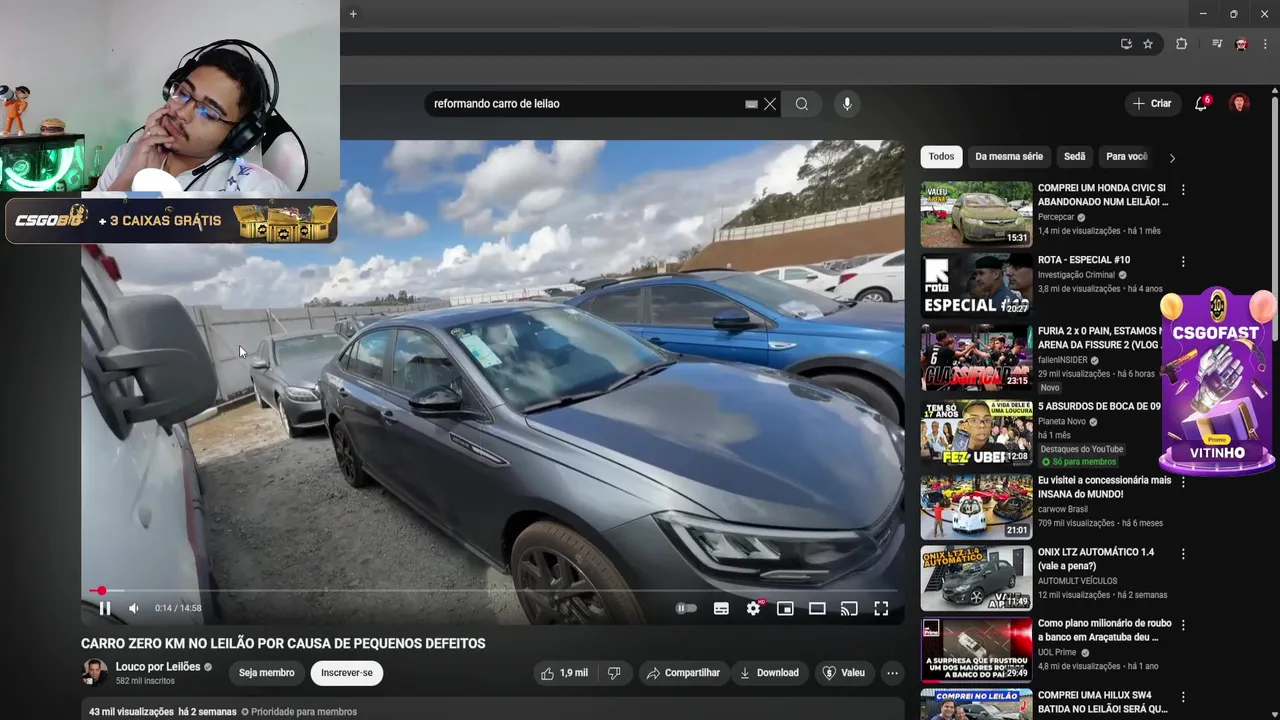Like the video with thumbs up
Image resolution: width=1280 pixels, height=720 pixels.
[x=564, y=673]
